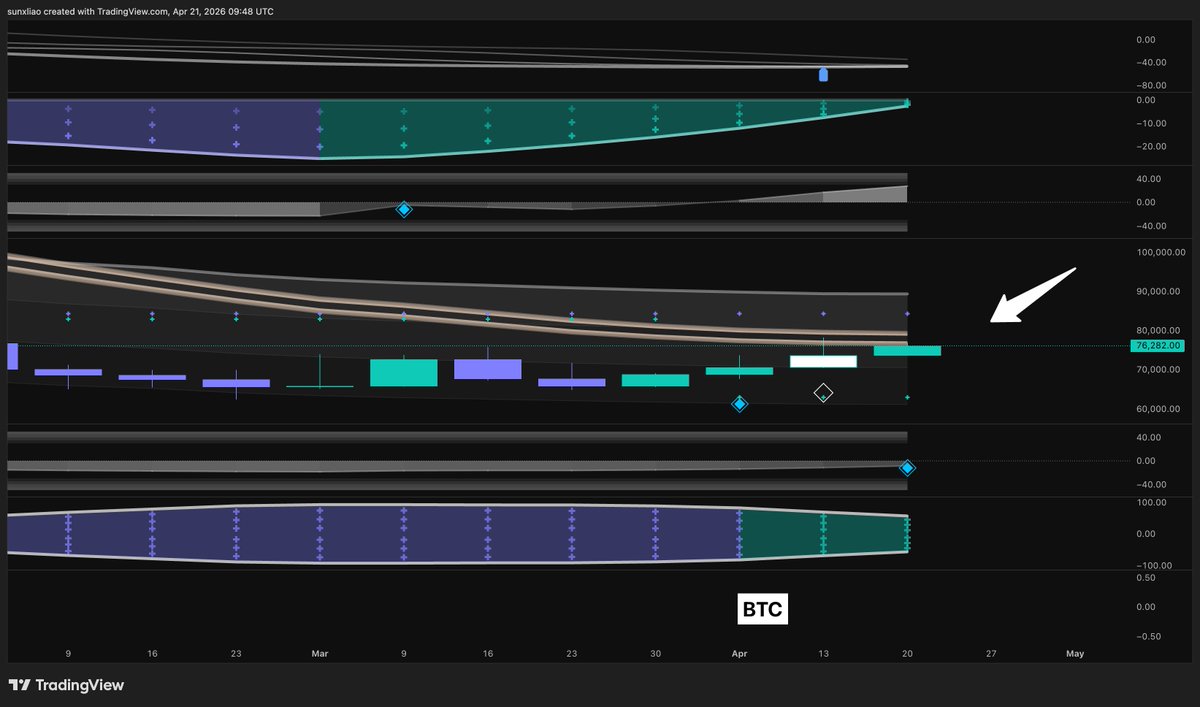Click the blue diamond marker on lower oscillator pane
1200x707 pixels.
click(907, 467)
